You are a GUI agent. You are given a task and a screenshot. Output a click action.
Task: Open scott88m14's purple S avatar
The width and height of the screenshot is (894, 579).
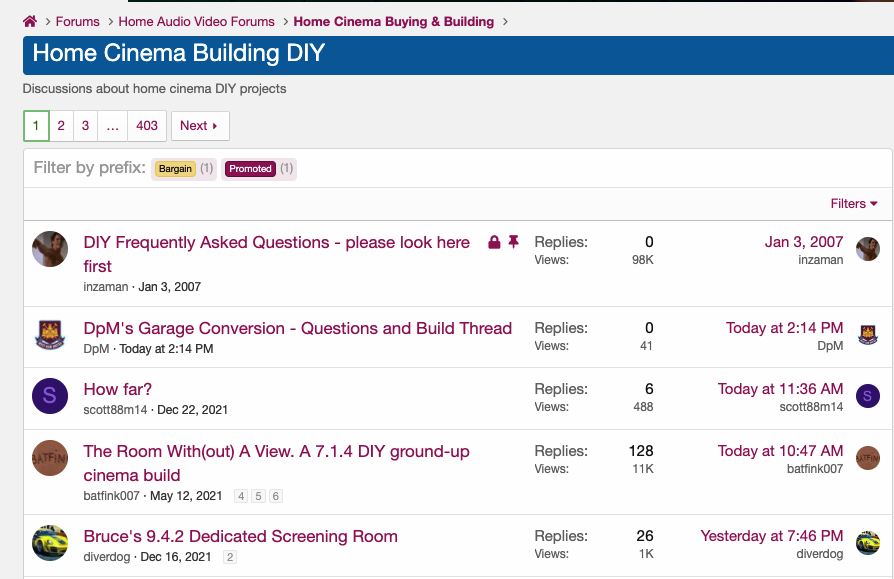pos(50,396)
